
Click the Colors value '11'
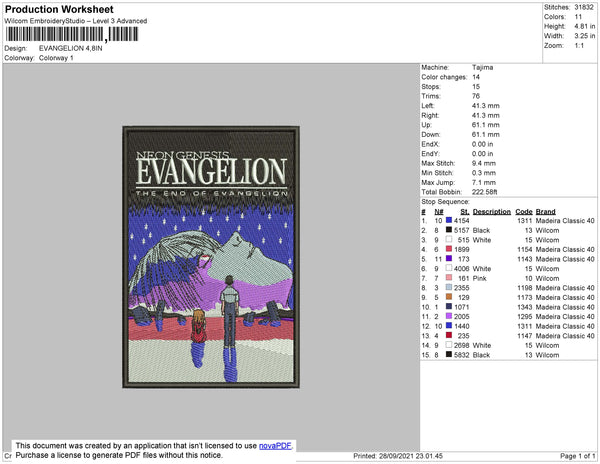(x=578, y=17)
